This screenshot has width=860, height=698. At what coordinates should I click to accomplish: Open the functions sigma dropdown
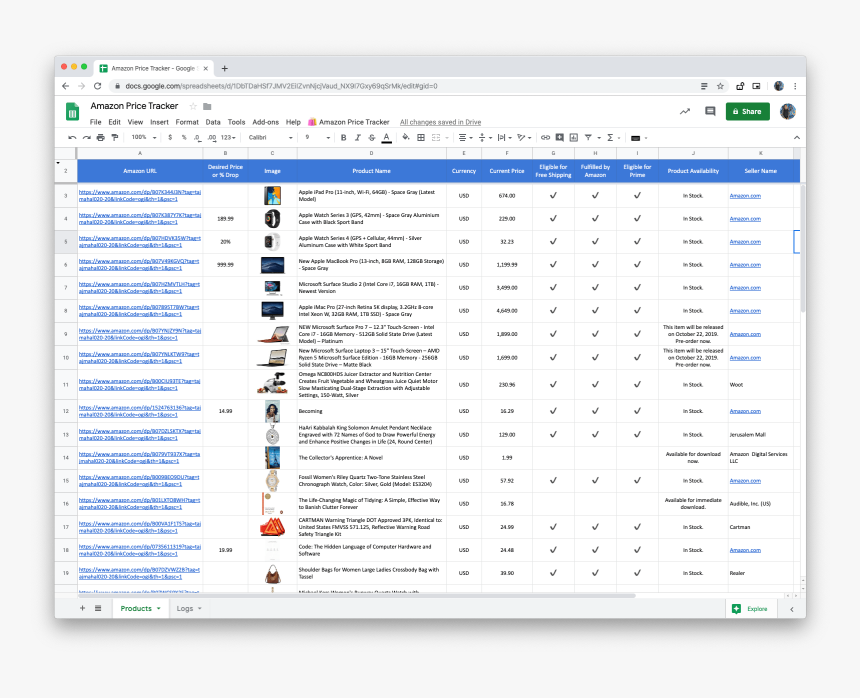(x=613, y=138)
